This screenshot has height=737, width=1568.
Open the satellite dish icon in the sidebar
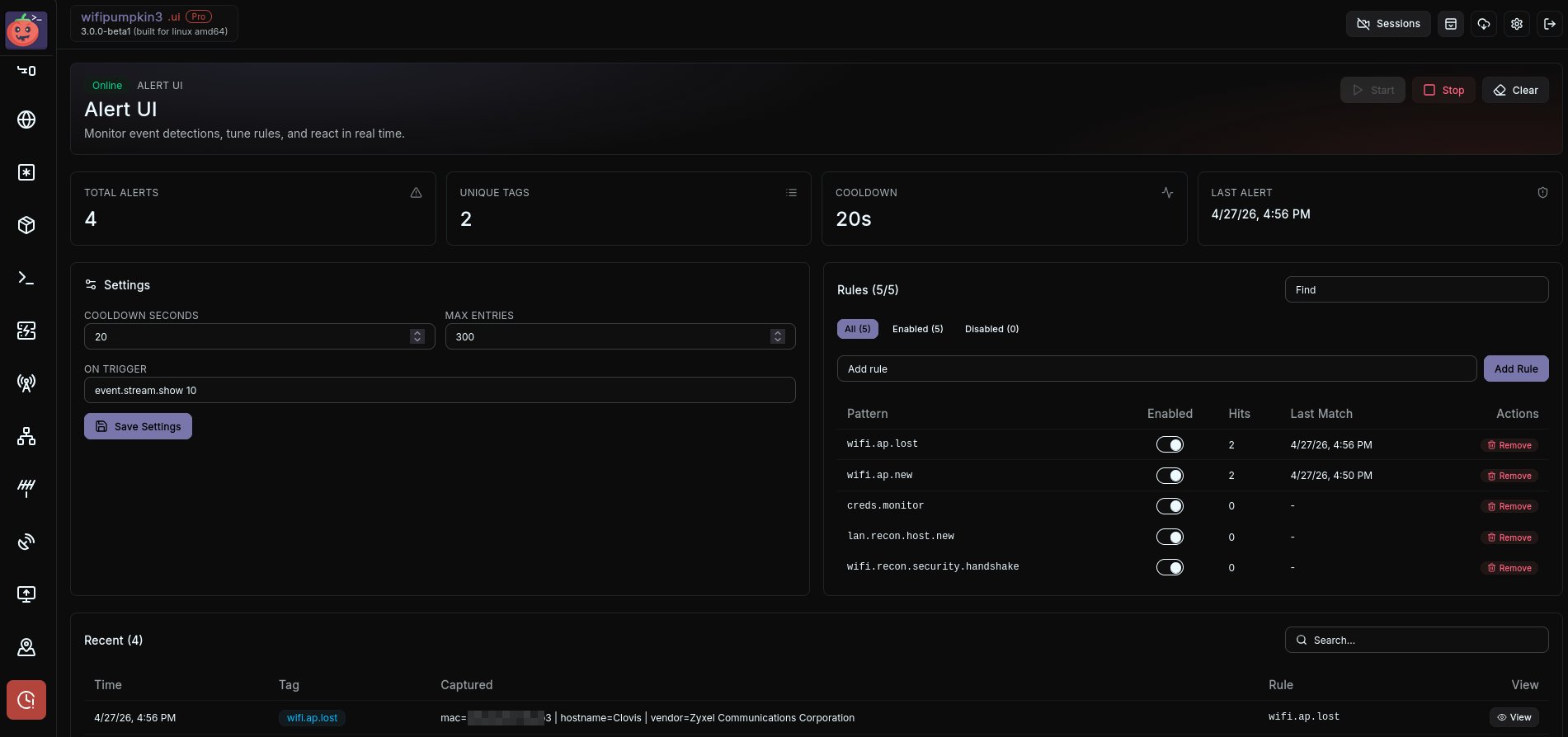coord(26,542)
